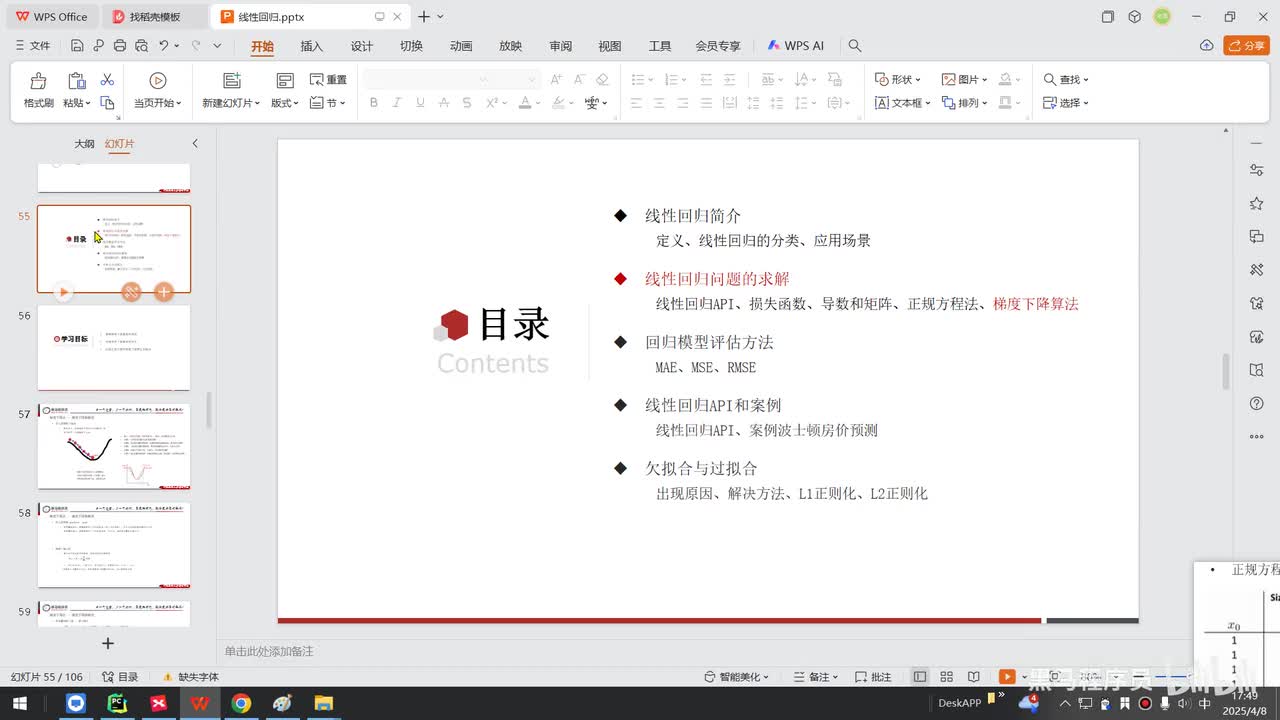Click the Reset (重置) slide button
The width and height of the screenshot is (1280, 720).
pyautogui.click(x=328, y=80)
